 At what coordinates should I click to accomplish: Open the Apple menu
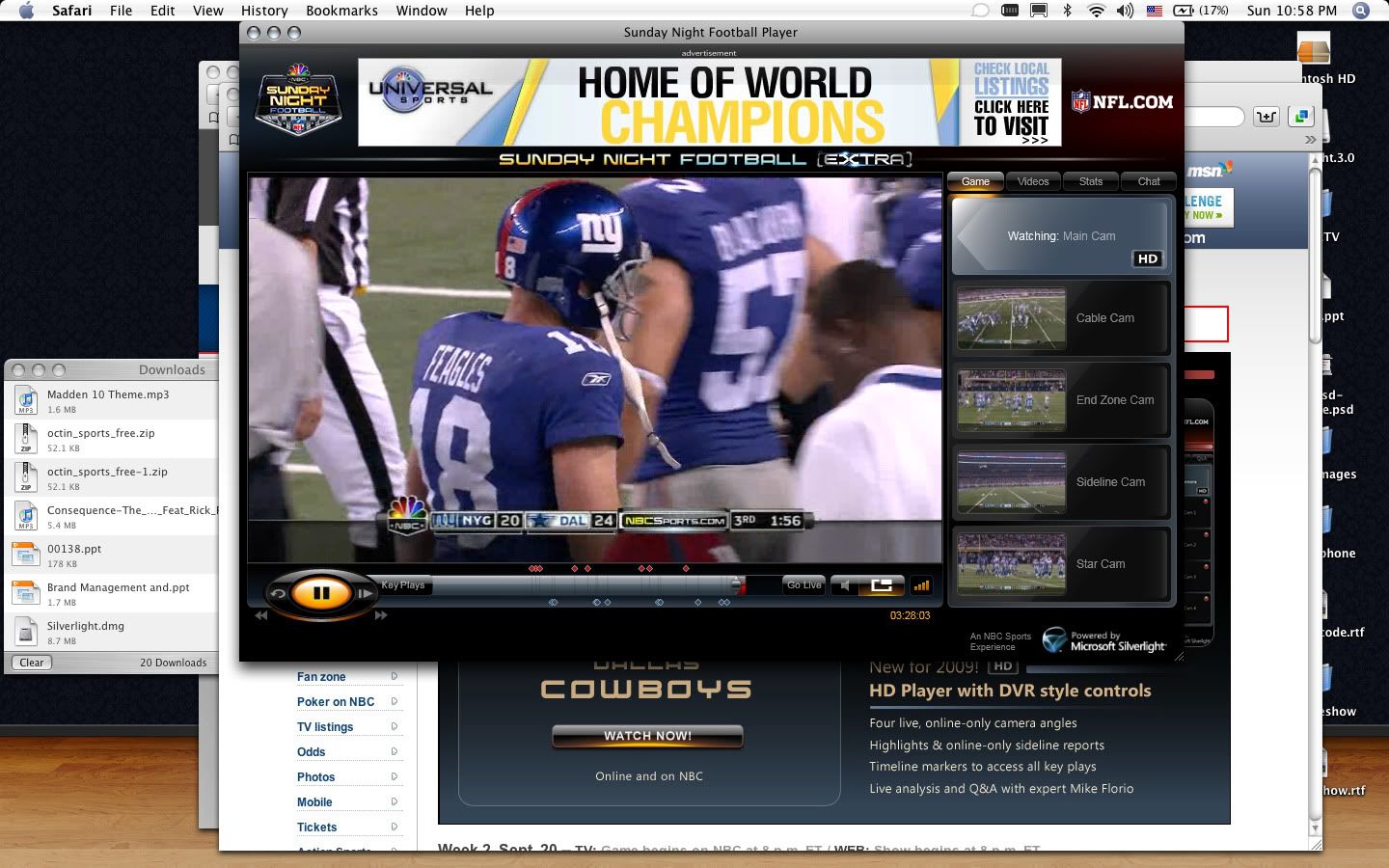pyautogui.click(x=26, y=11)
